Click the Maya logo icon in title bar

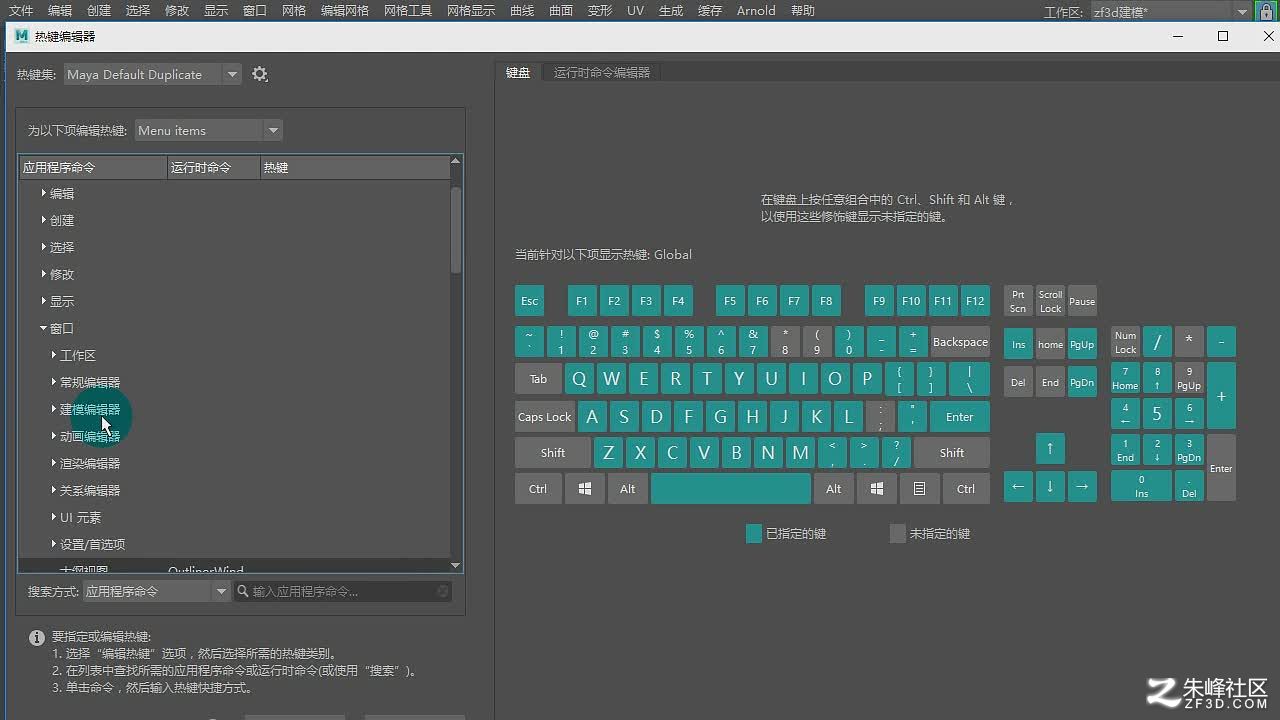click(22, 36)
